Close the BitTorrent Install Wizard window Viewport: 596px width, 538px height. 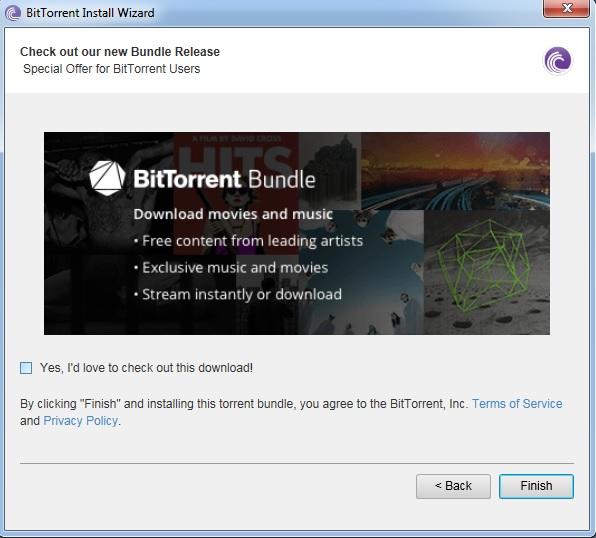(x=567, y=8)
